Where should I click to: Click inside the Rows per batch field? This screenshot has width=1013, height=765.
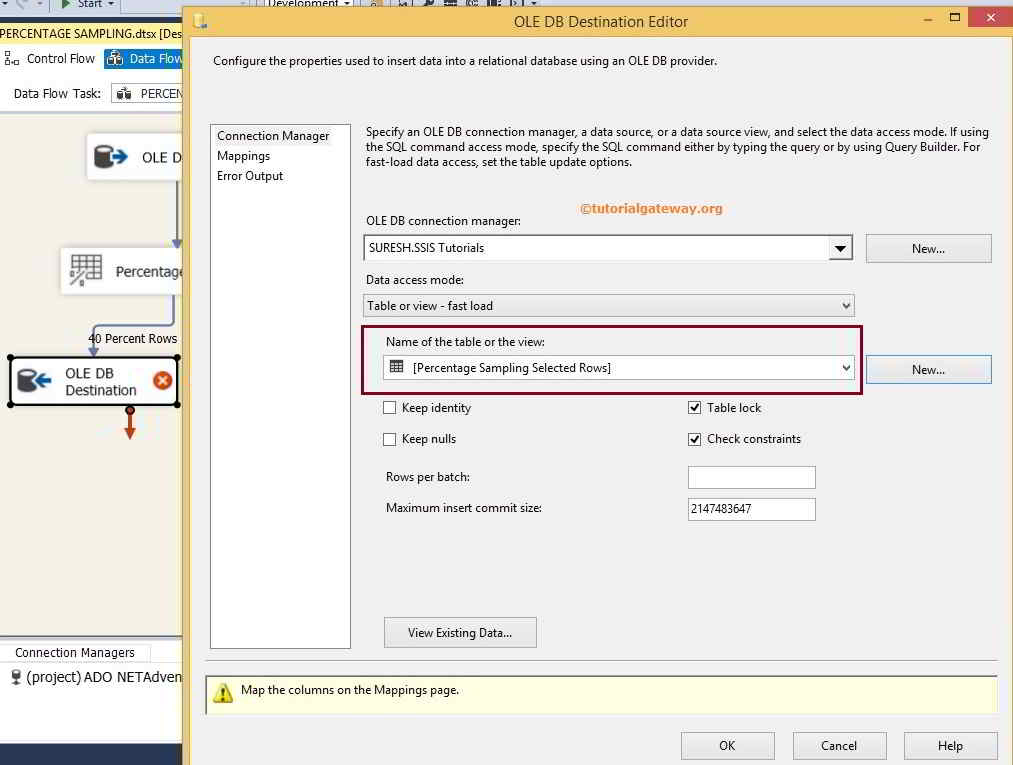click(750, 477)
